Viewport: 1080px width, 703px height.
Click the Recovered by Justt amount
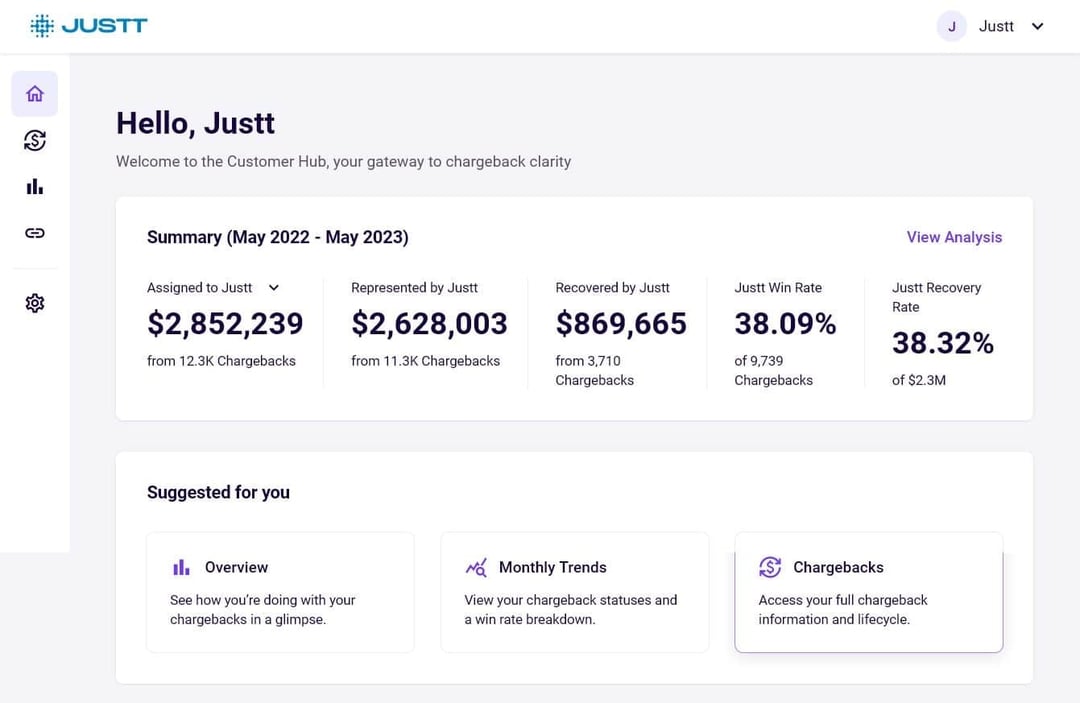pos(622,323)
